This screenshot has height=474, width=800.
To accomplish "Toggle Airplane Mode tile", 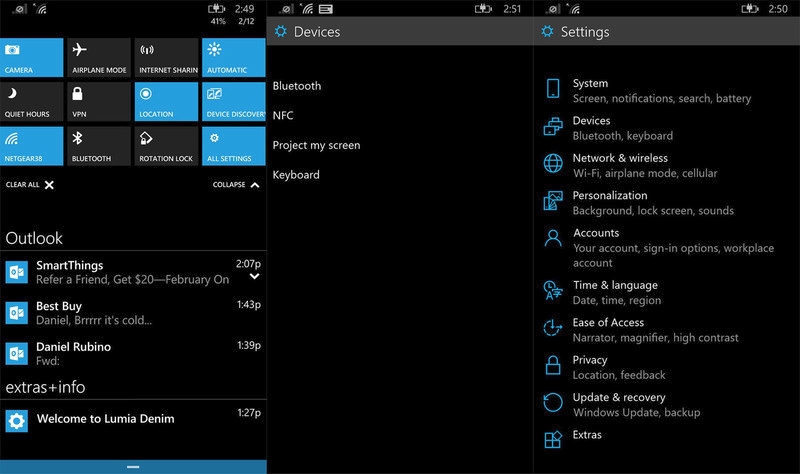I will click(x=99, y=58).
